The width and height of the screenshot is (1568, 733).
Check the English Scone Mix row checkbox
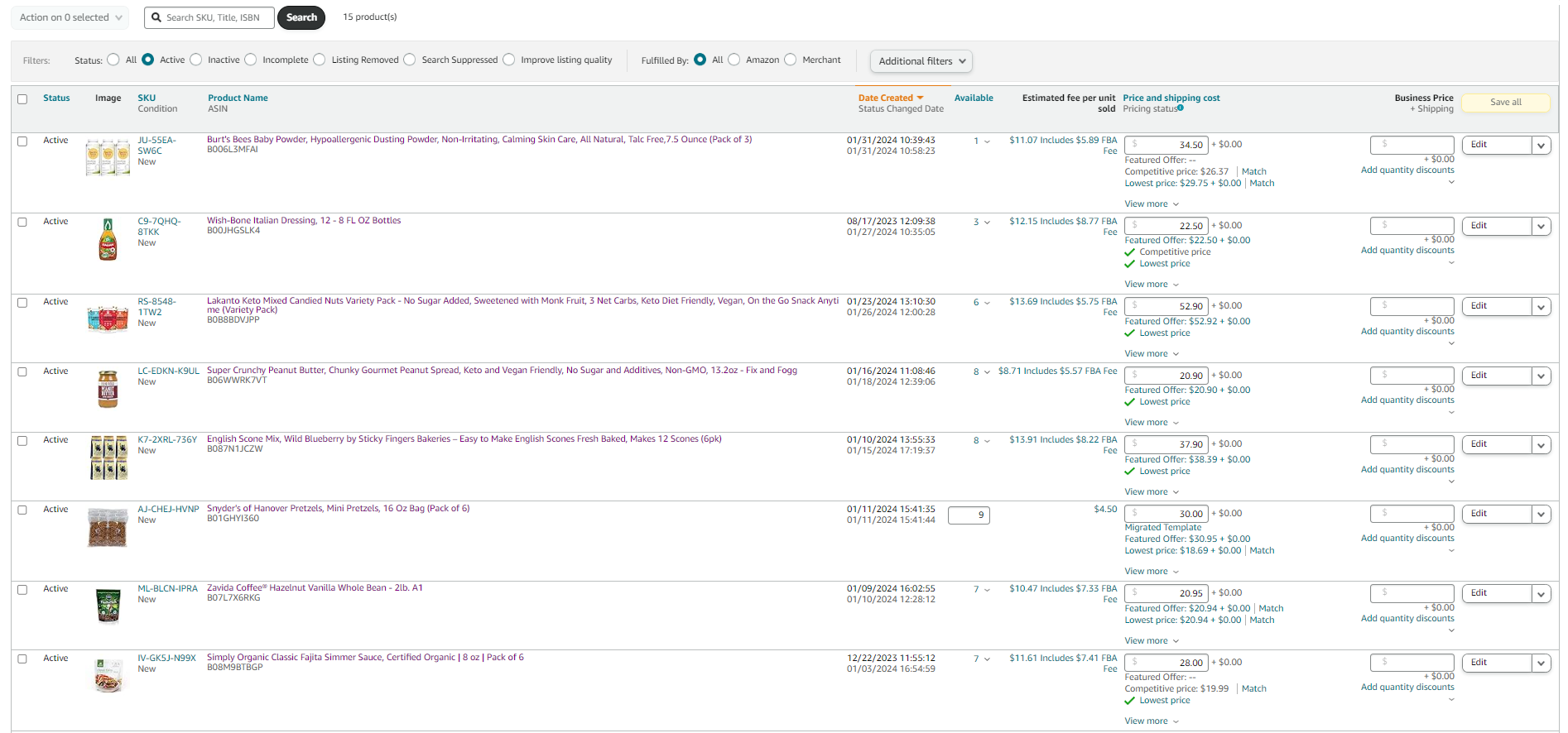point(22,441)
